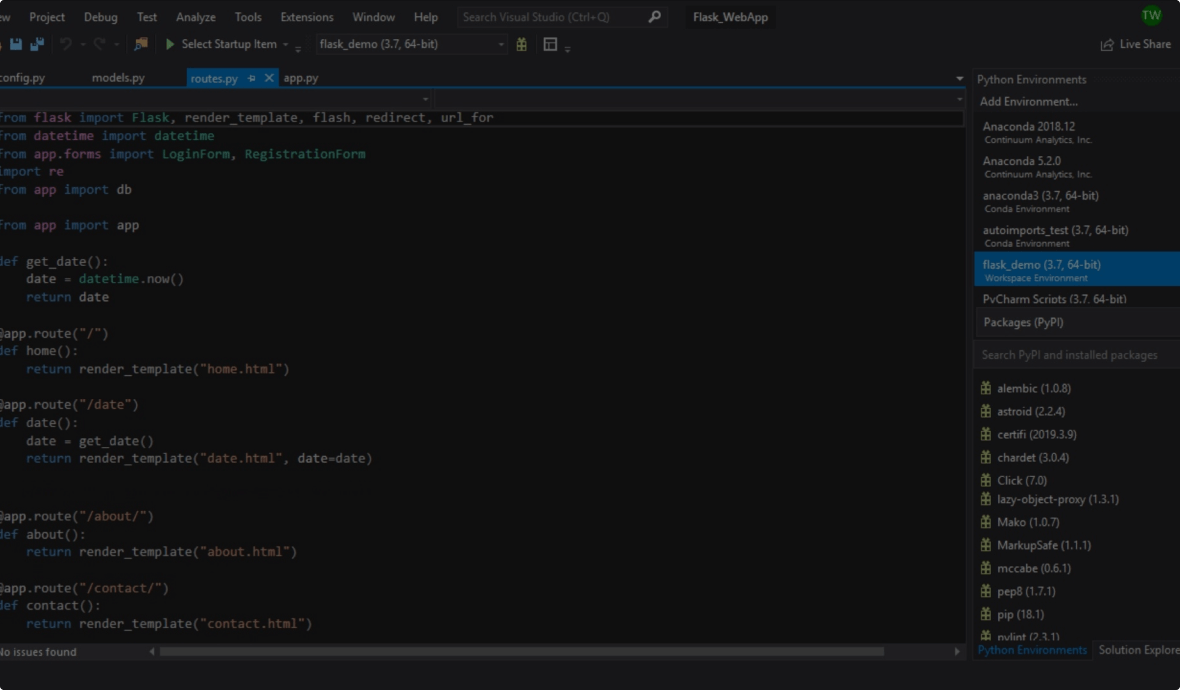This screenshot has width=1180, height=690.
Task: Open Python package icon beside environment selector
Action: click(521, 44)
